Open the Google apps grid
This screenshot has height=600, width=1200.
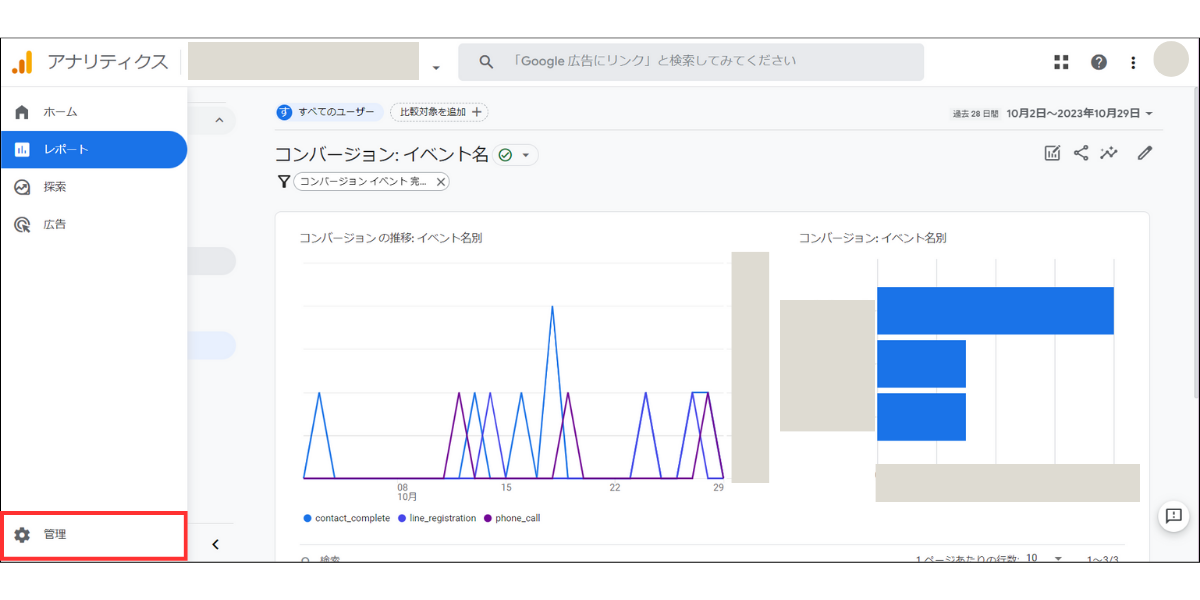coord(1061,62)
